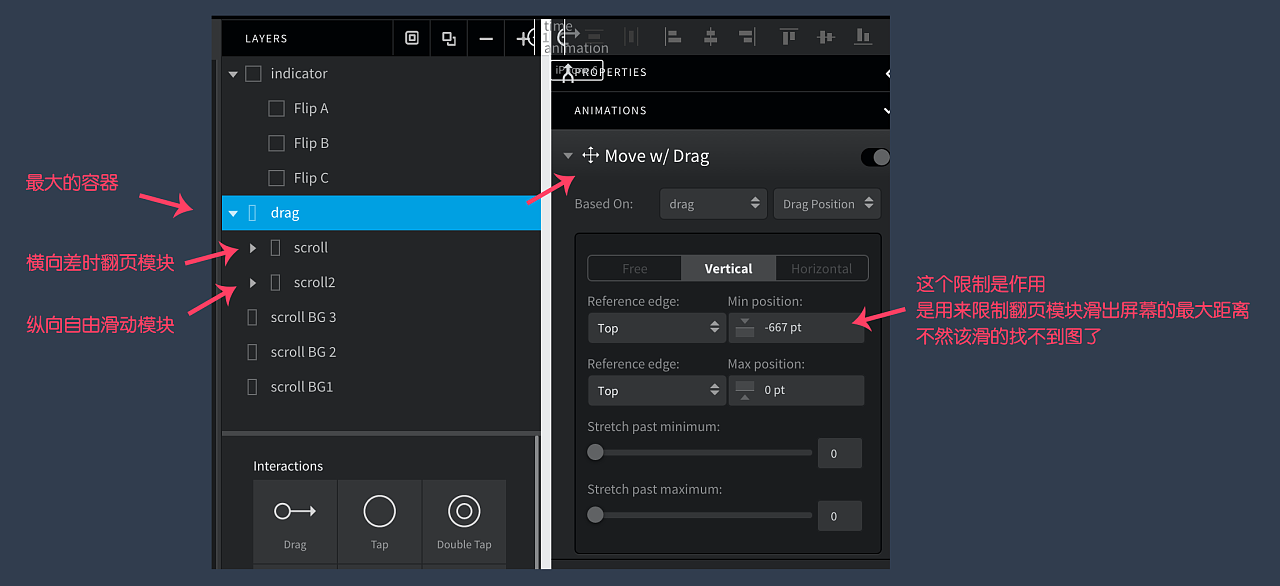This screenshot has width=1280, height=586.
Task: Click the align vertical centers icon
Action: click(x=825, y=37)
